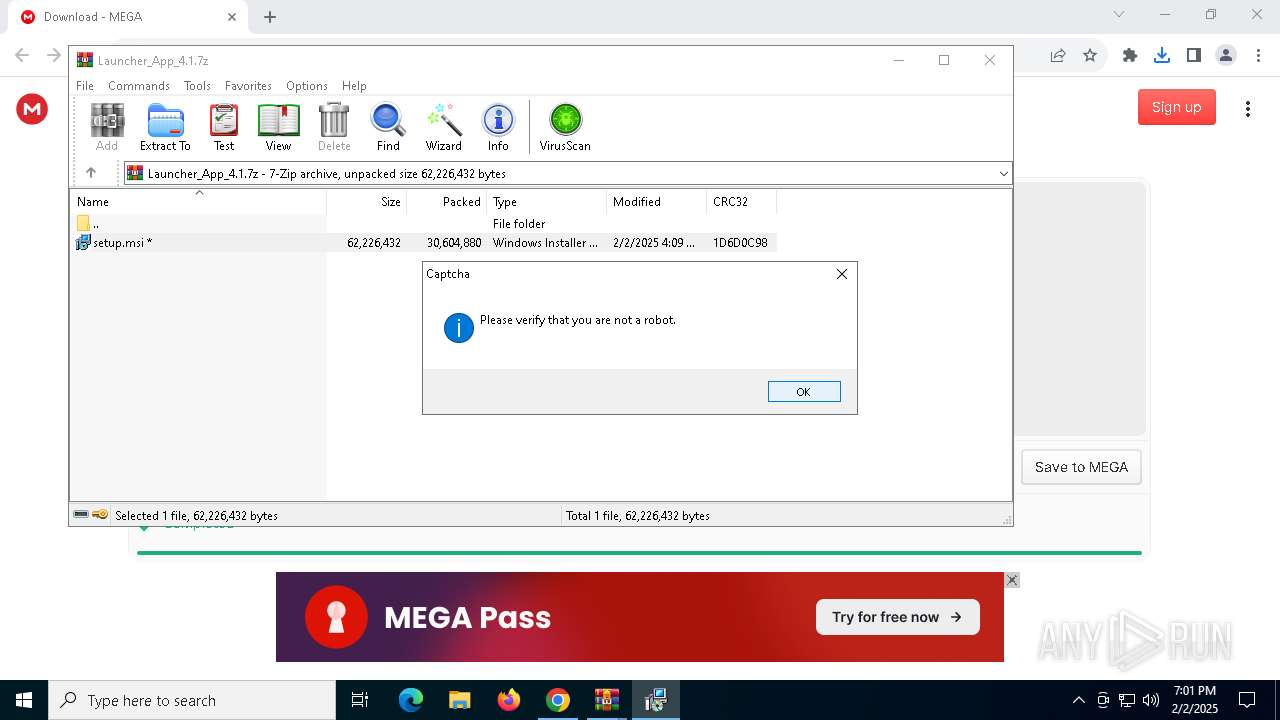Viewport: 1280px width, 720px height.
Task: Open Chrome downloads icon
Action: pos(1162,56)
